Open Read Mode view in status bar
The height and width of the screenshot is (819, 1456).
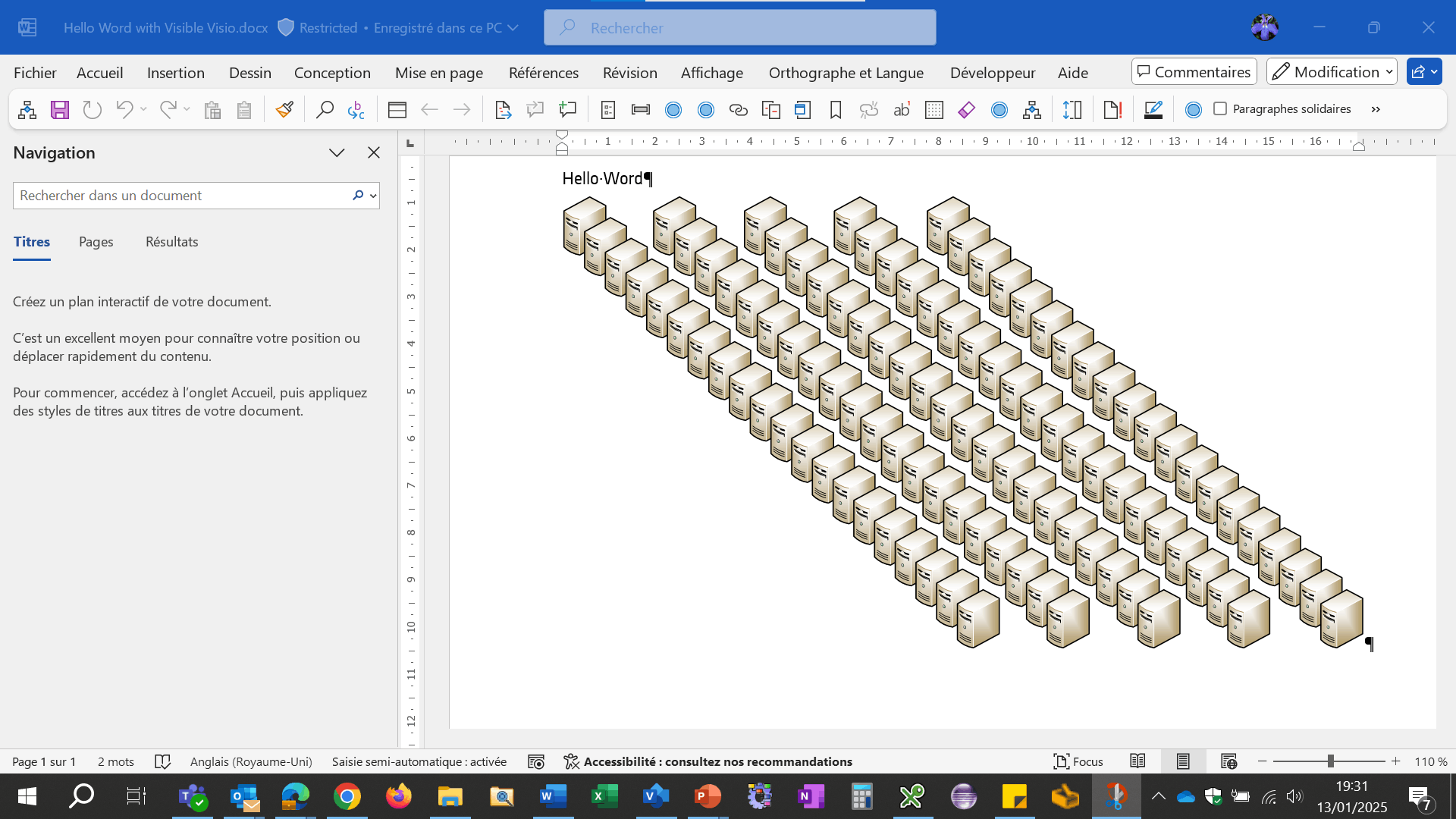(1137, 761)
